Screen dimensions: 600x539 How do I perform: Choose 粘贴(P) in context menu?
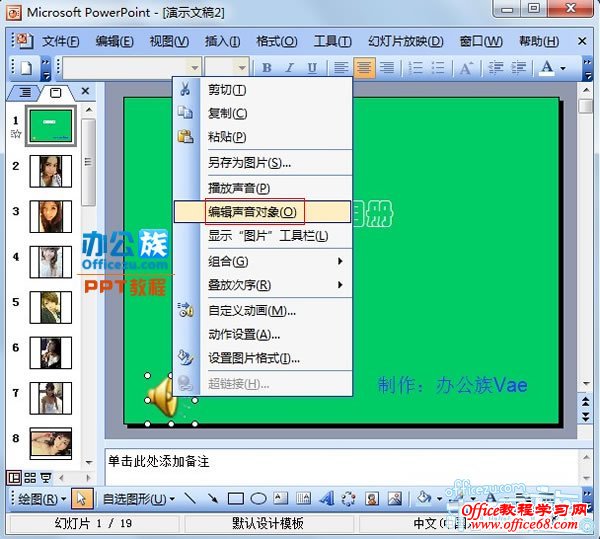coord(262,137)
